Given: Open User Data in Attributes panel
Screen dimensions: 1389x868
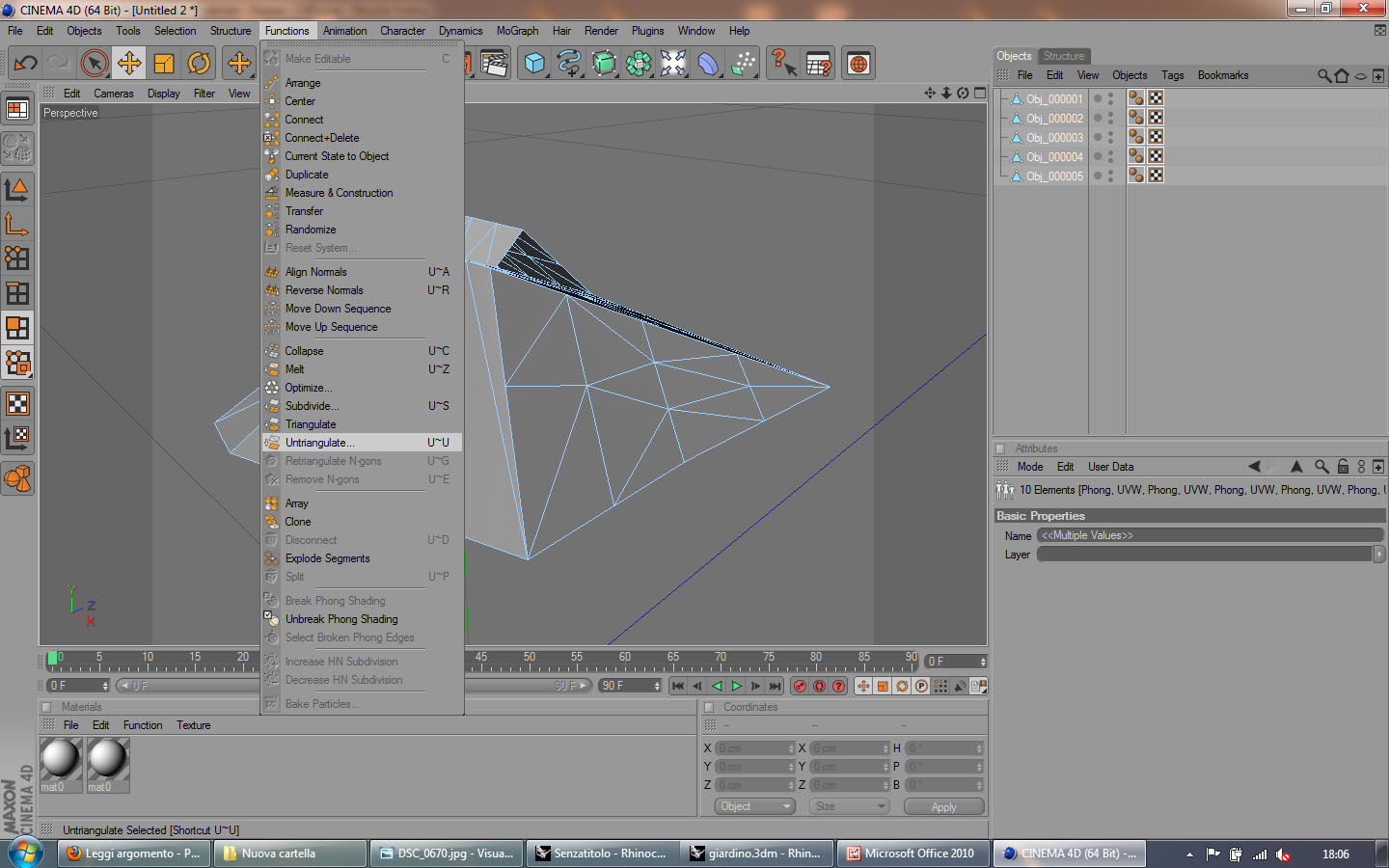Looking at the screenshot, I should (x=1110, y=467).
